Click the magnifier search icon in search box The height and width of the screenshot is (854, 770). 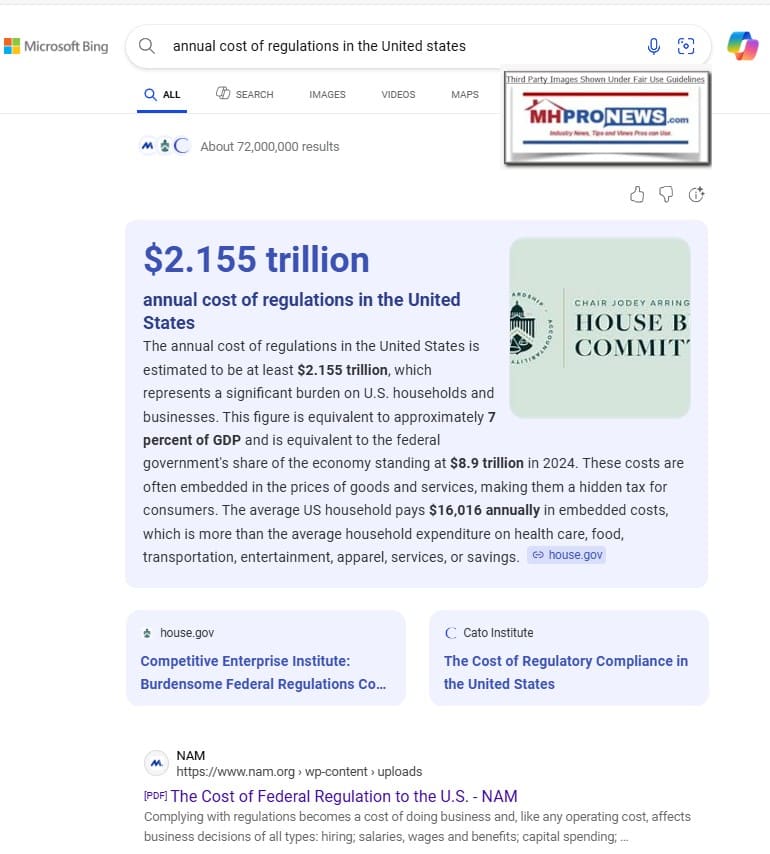coord(147,46)
